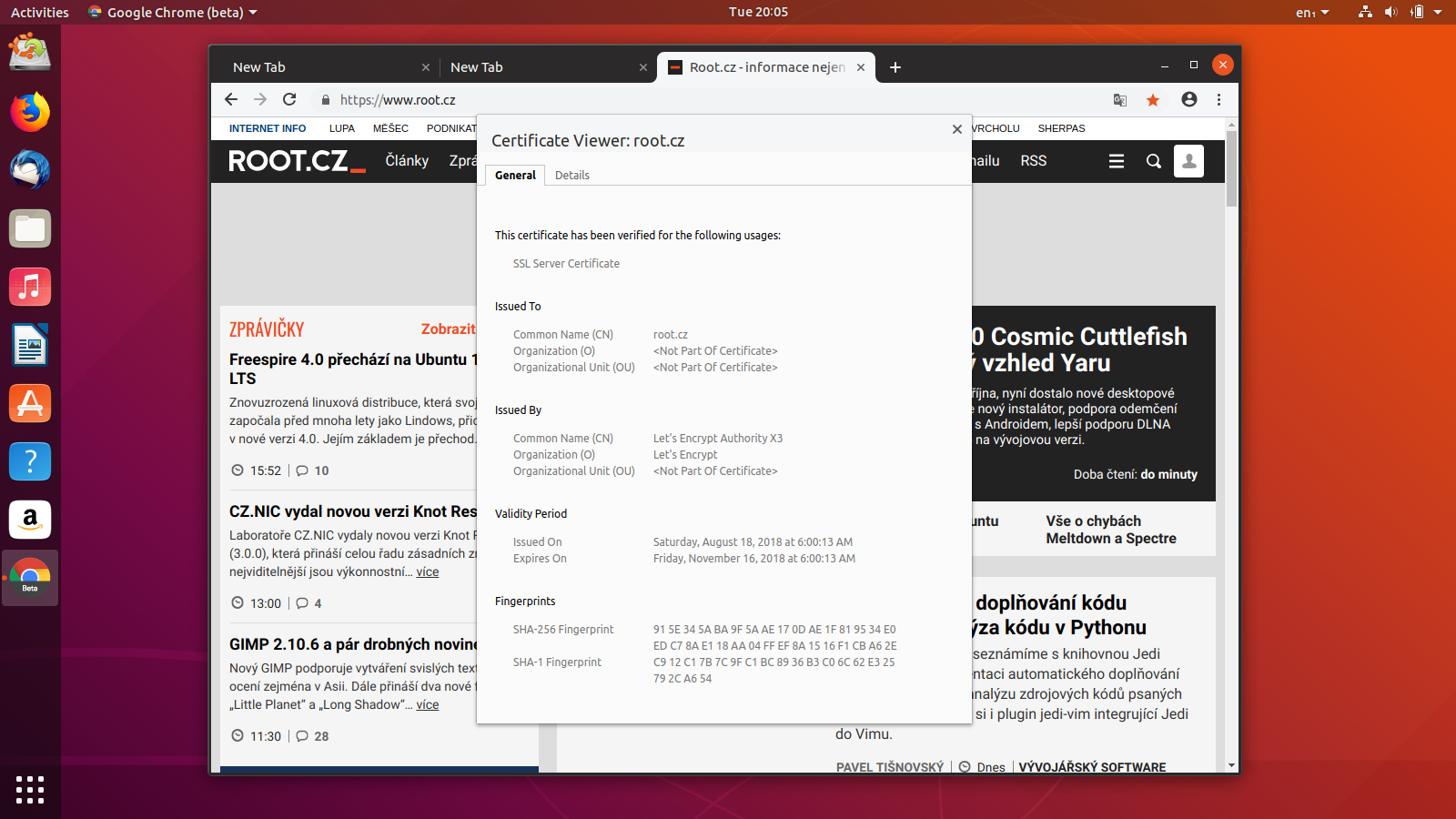Screen dimensions: 1456x819
Task: Open the system power menu arrow
Action: (x=1438, y=13)
